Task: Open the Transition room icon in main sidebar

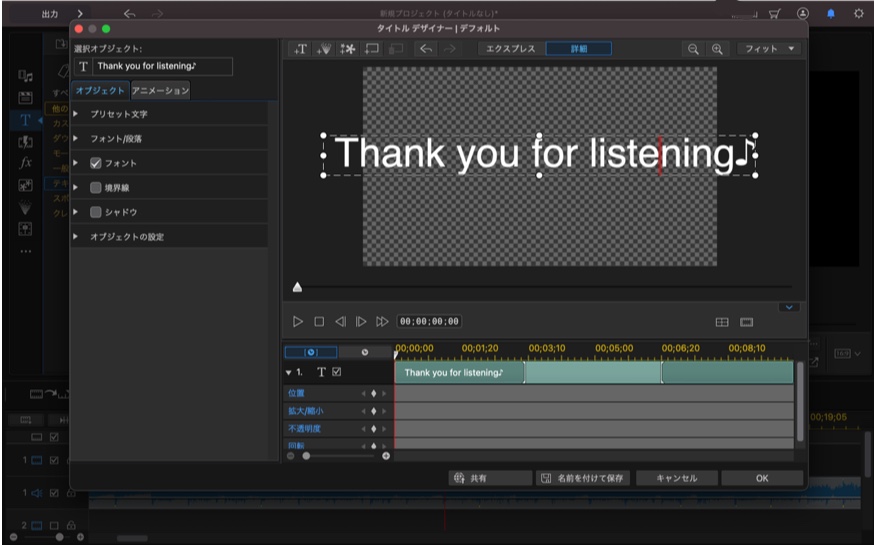Action: [x=25, y=142]
